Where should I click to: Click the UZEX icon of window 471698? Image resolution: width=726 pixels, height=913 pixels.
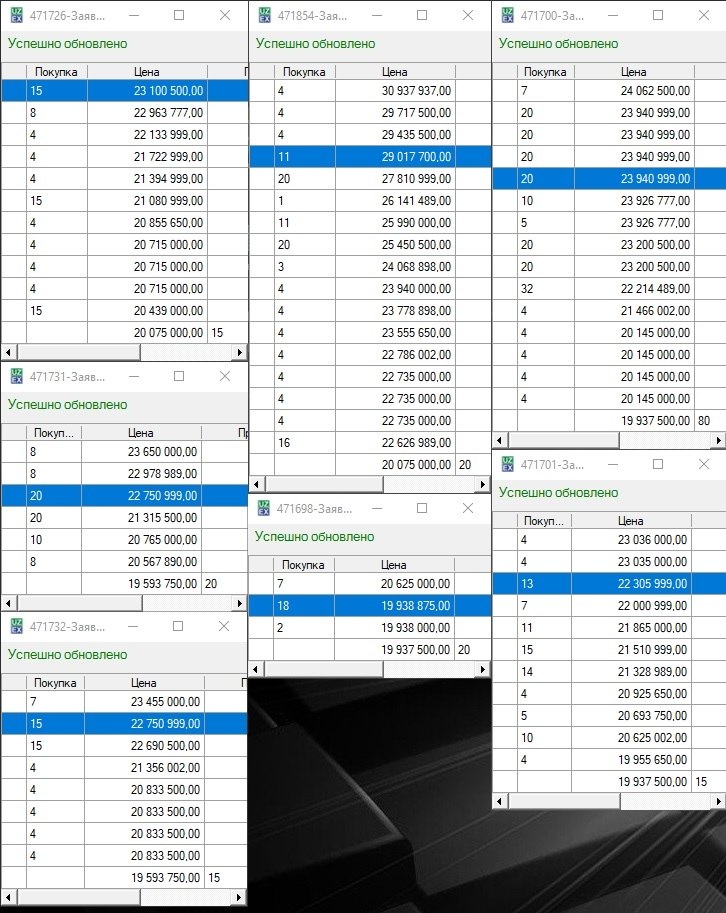(x=264, y=509)
